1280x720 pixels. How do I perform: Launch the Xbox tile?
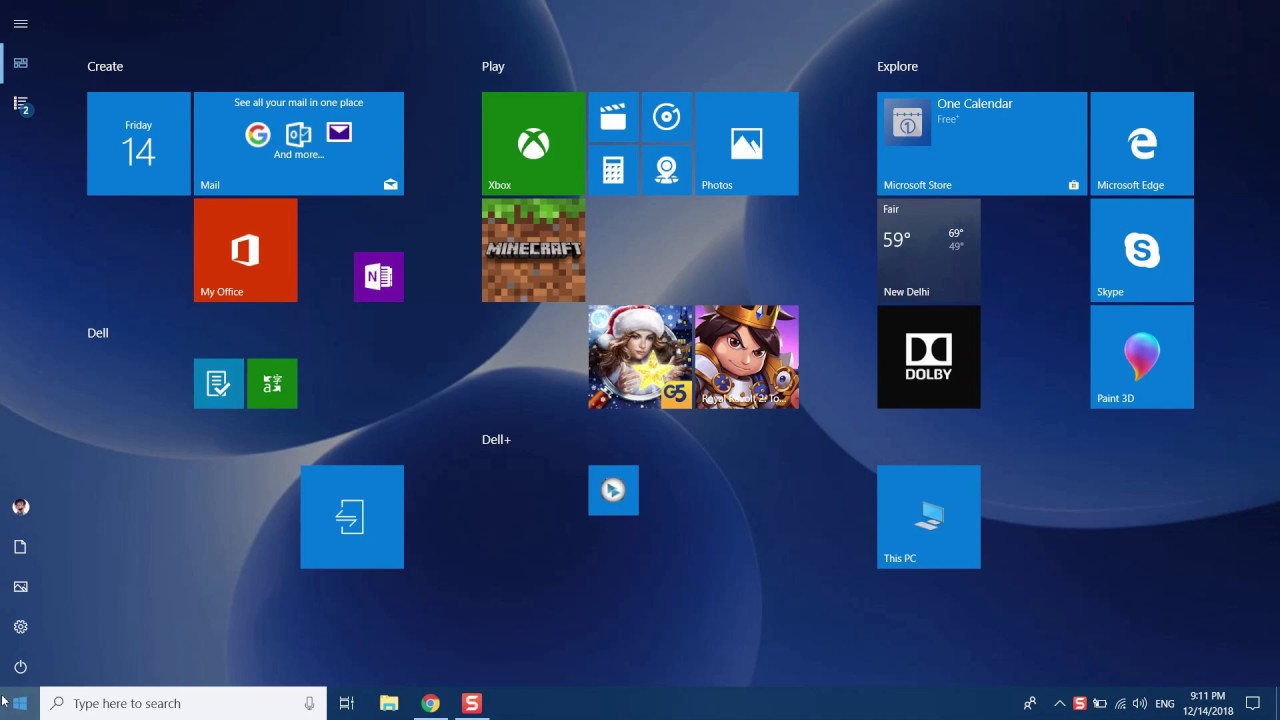533,143
